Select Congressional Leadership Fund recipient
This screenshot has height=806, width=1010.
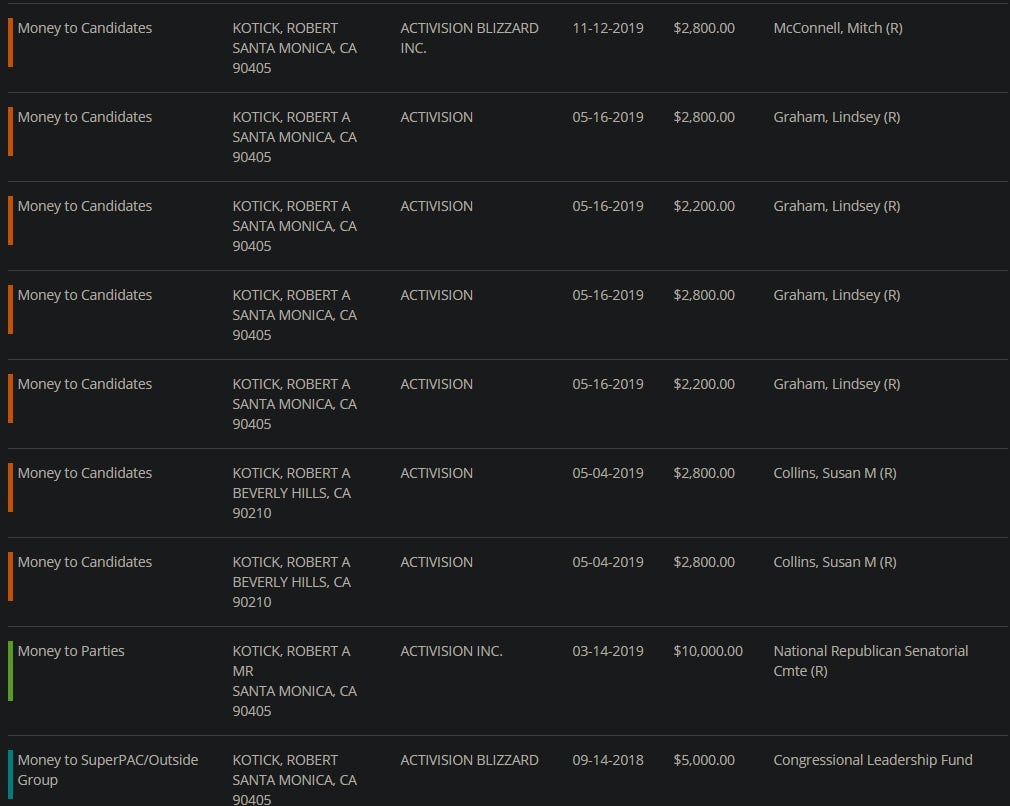pos(872,760)
